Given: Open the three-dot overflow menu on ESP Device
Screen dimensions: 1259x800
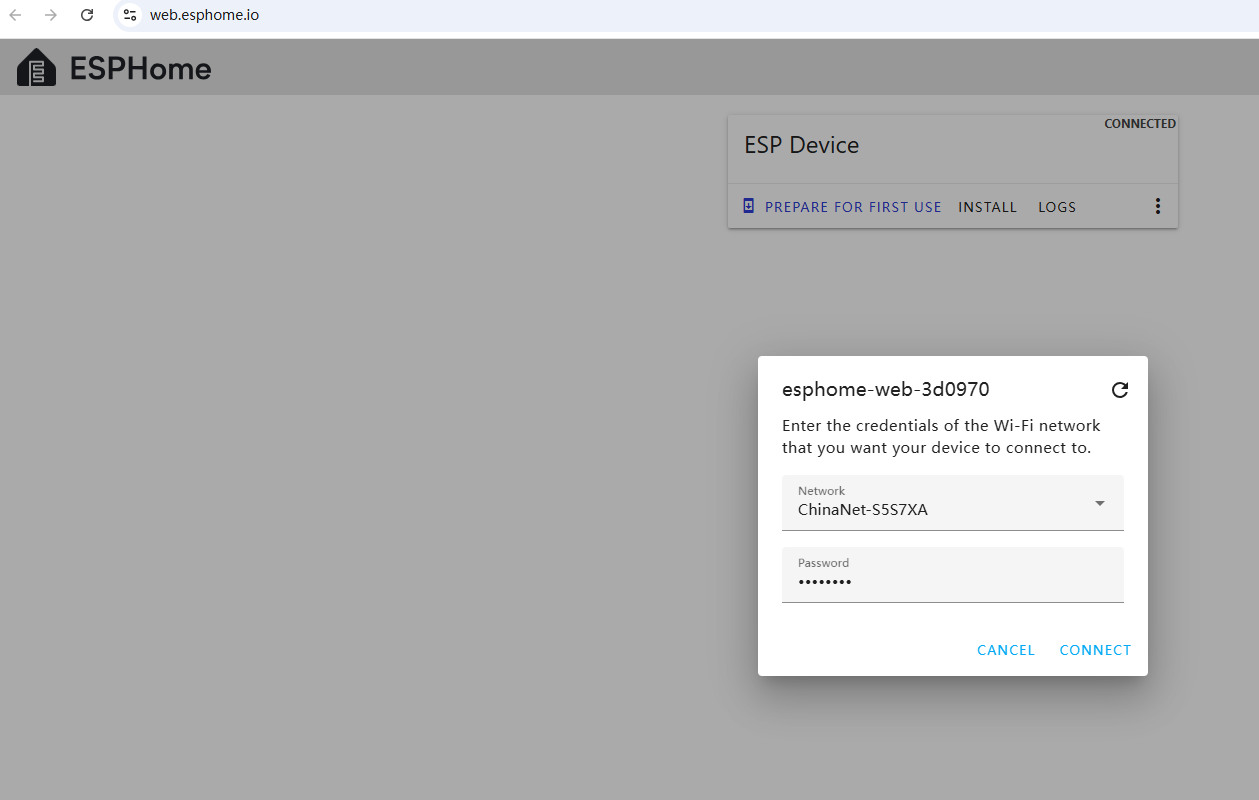Looking at the screenshot, I should (x=1157, y=206).
